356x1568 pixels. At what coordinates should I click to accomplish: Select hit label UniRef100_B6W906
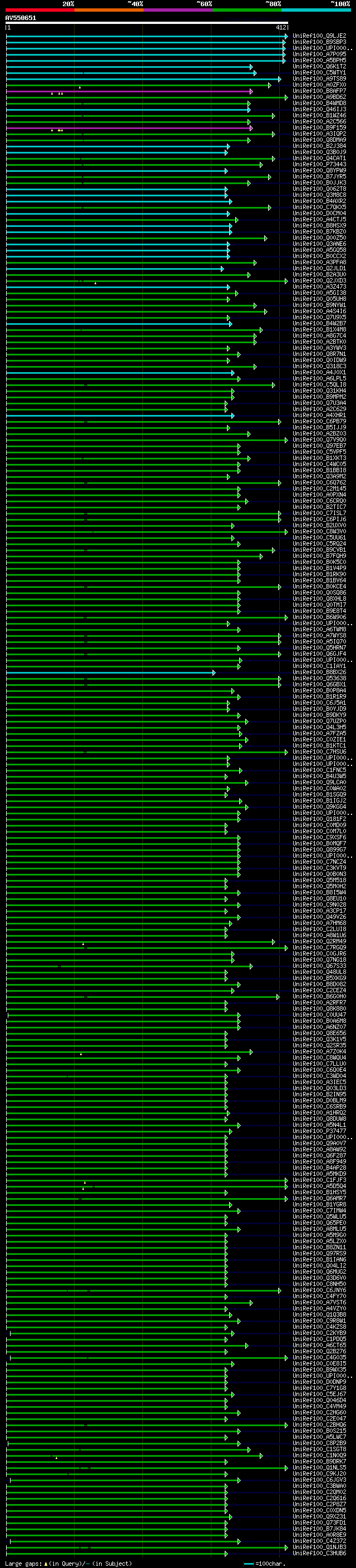pos(319,617)
